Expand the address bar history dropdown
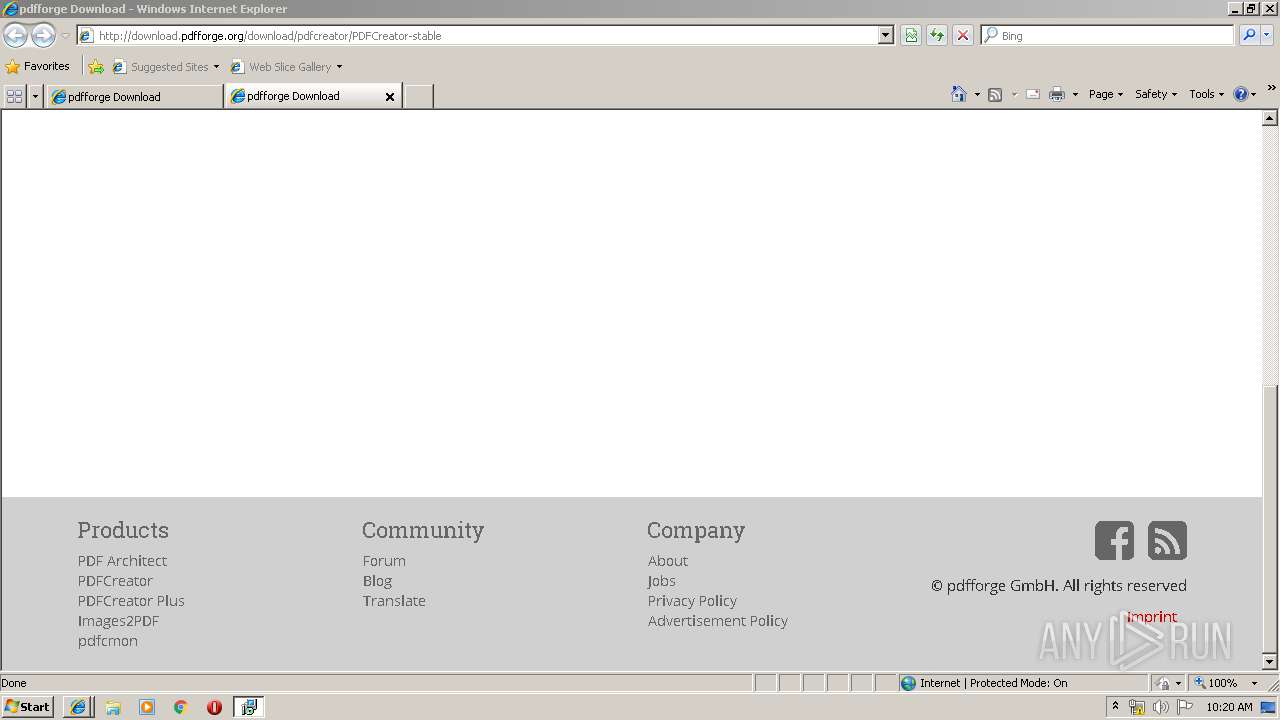The width and height of the screenshot is (1280, 720). [885, 35]
